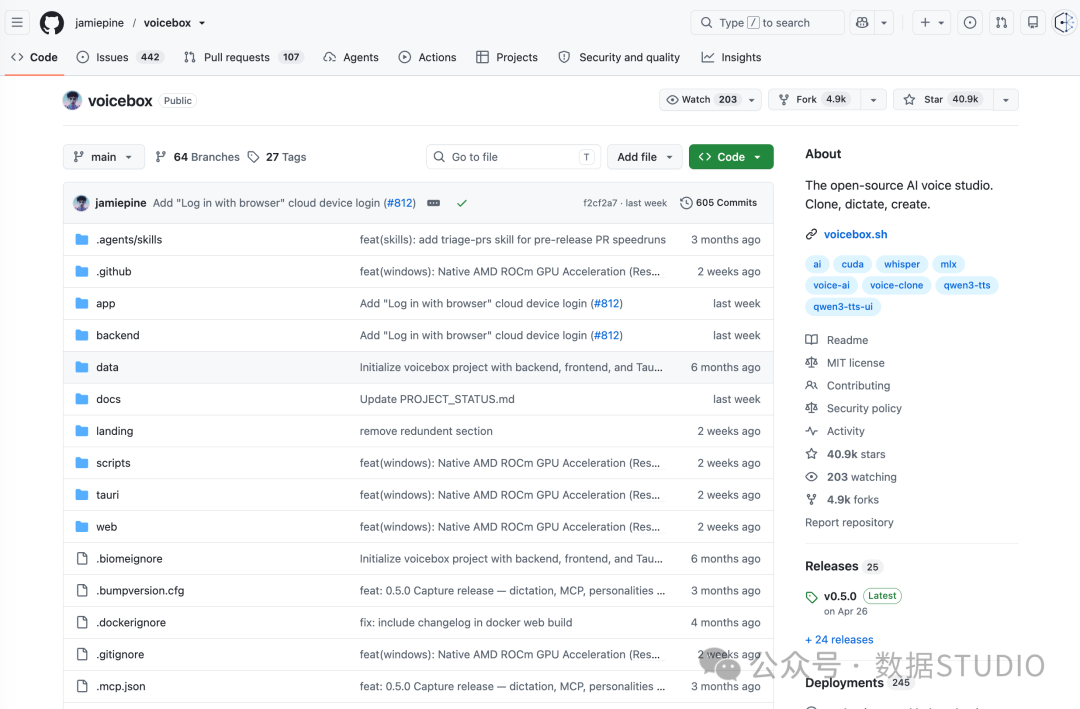Open the + 24 releases link

[x=839, y=639]
